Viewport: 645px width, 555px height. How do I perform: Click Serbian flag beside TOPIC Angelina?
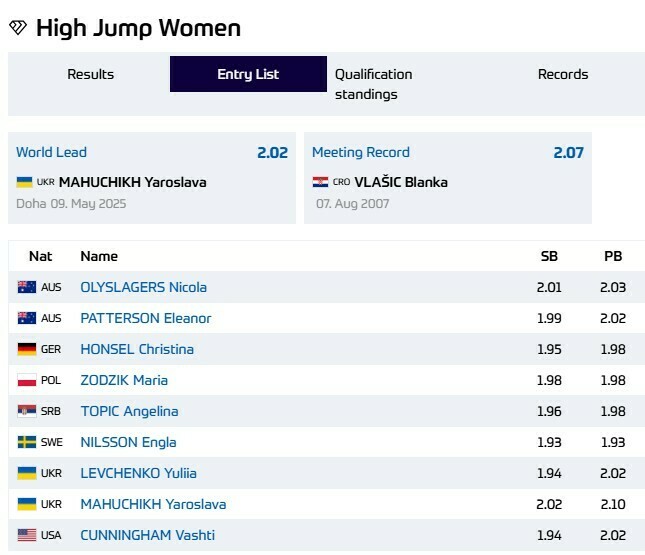coord(27,411)
